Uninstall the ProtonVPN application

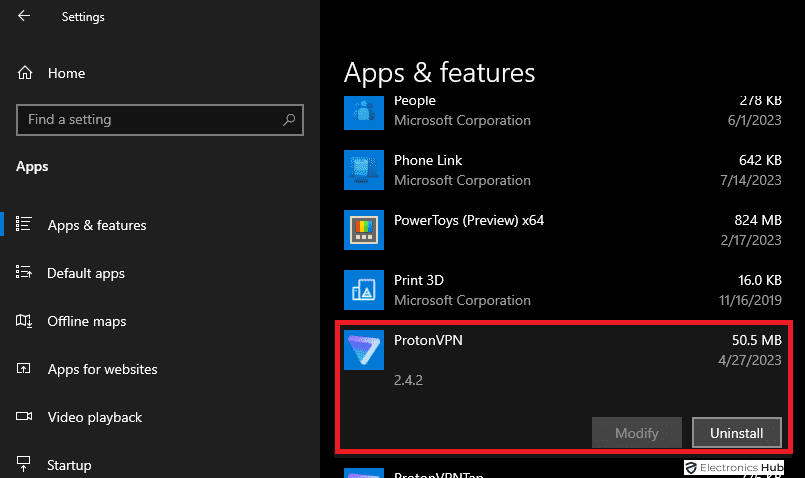point(736,433)
